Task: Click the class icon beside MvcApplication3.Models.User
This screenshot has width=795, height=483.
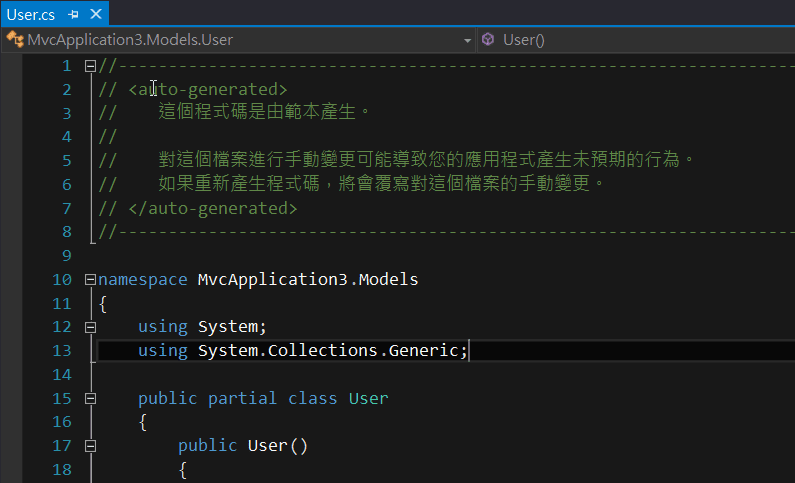Action: [x=14, y=40]
